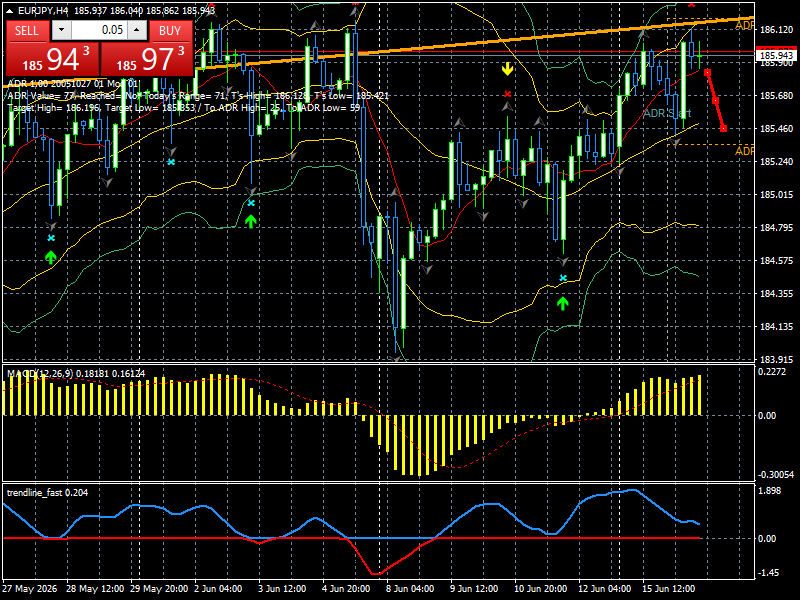Click price axis label 185.015

coord(777,194)
